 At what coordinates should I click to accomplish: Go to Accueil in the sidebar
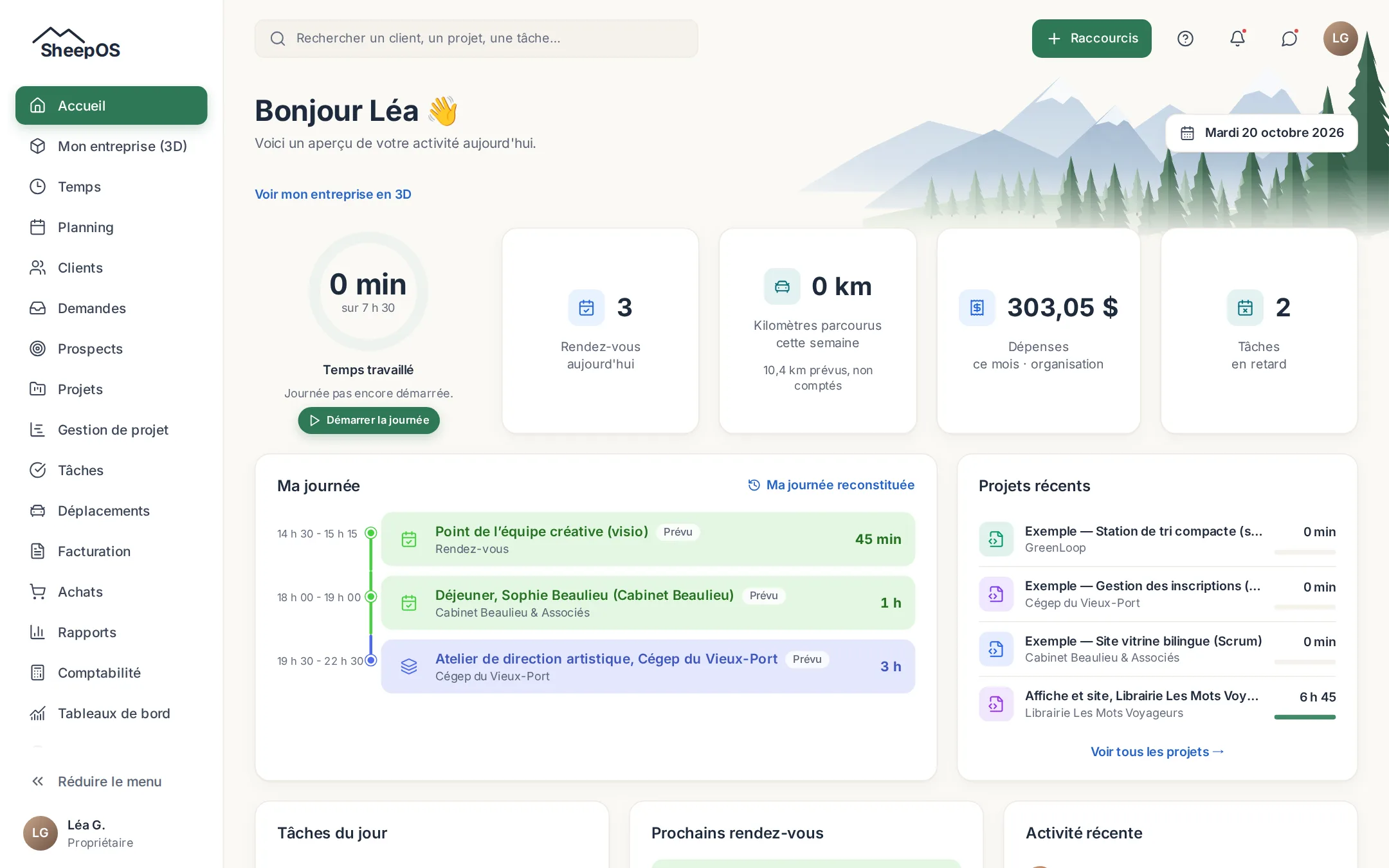click(111, 105)
